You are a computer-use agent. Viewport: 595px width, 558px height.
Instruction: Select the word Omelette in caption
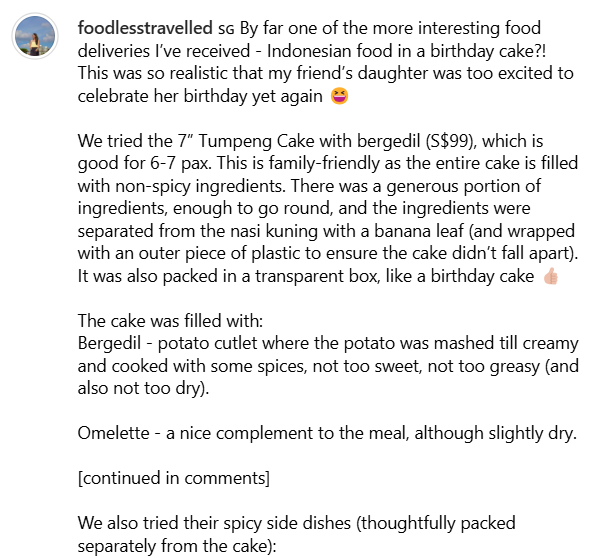113,433
